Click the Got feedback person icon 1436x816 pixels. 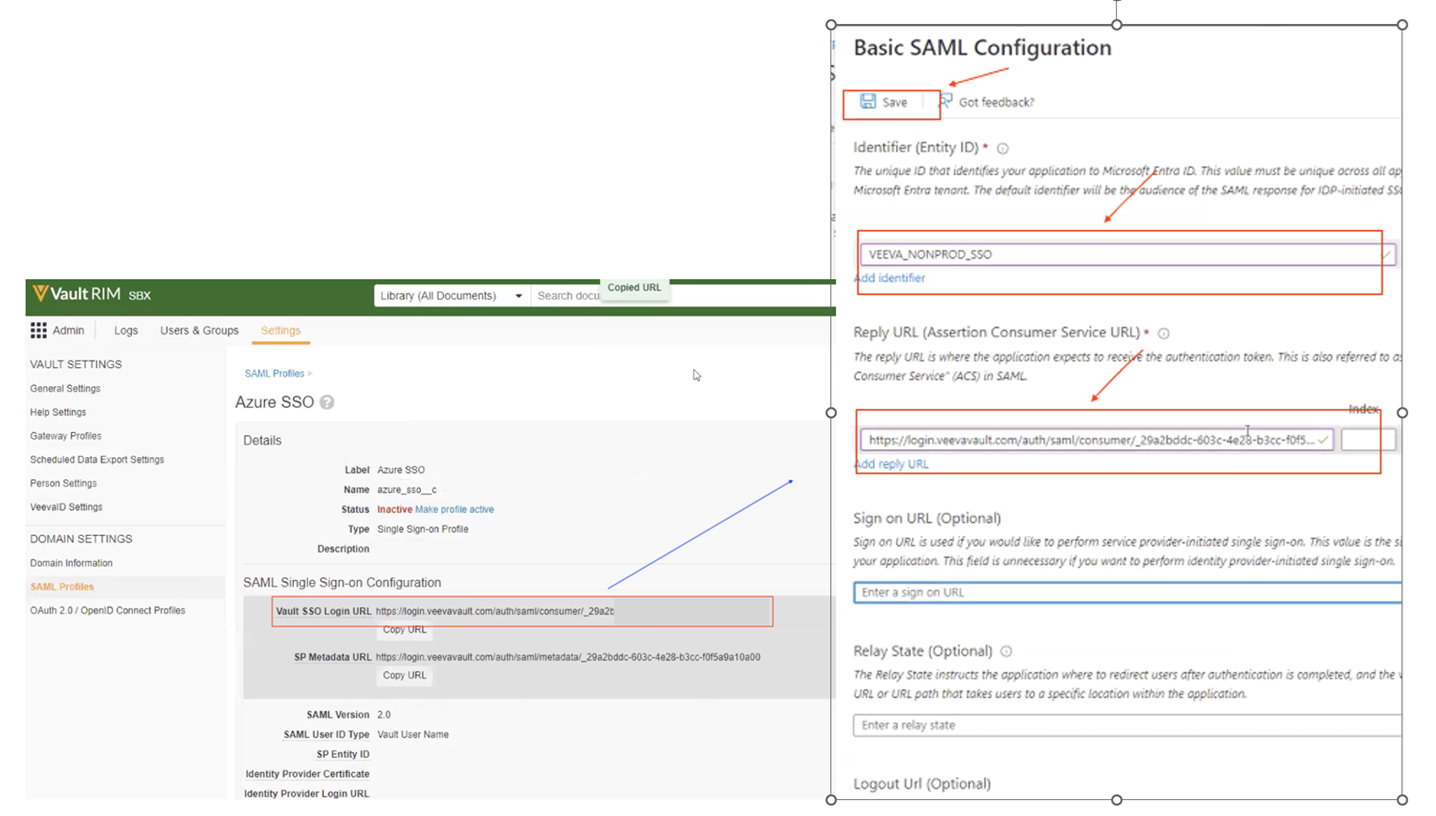(x=945, y=101)
